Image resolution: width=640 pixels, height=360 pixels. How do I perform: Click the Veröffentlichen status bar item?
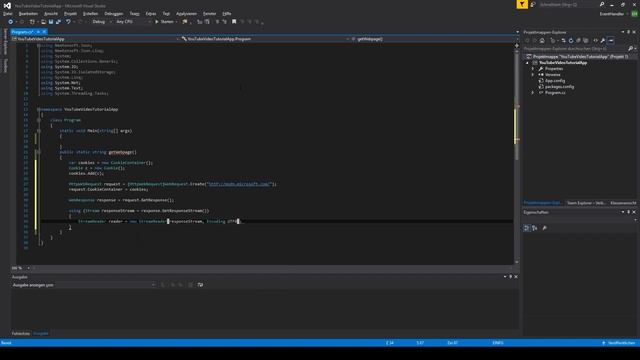coord(619,343)
